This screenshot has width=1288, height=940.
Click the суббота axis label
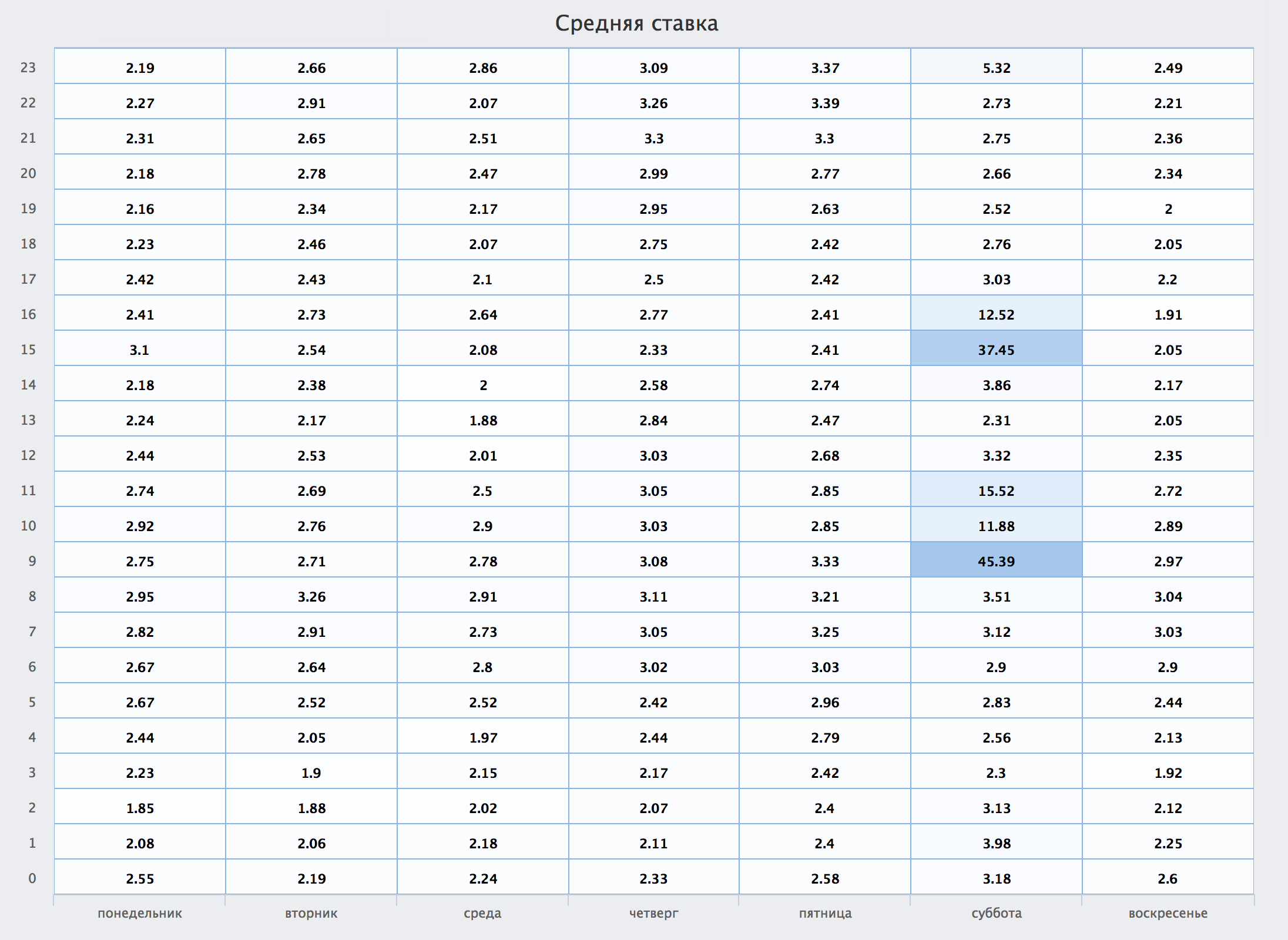point(997,913)
